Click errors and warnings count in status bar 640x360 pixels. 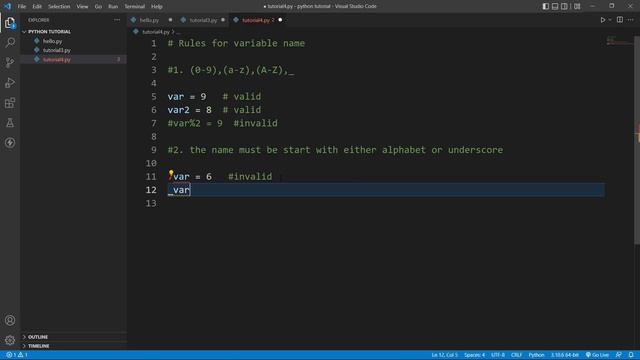[x=17, y=355]
